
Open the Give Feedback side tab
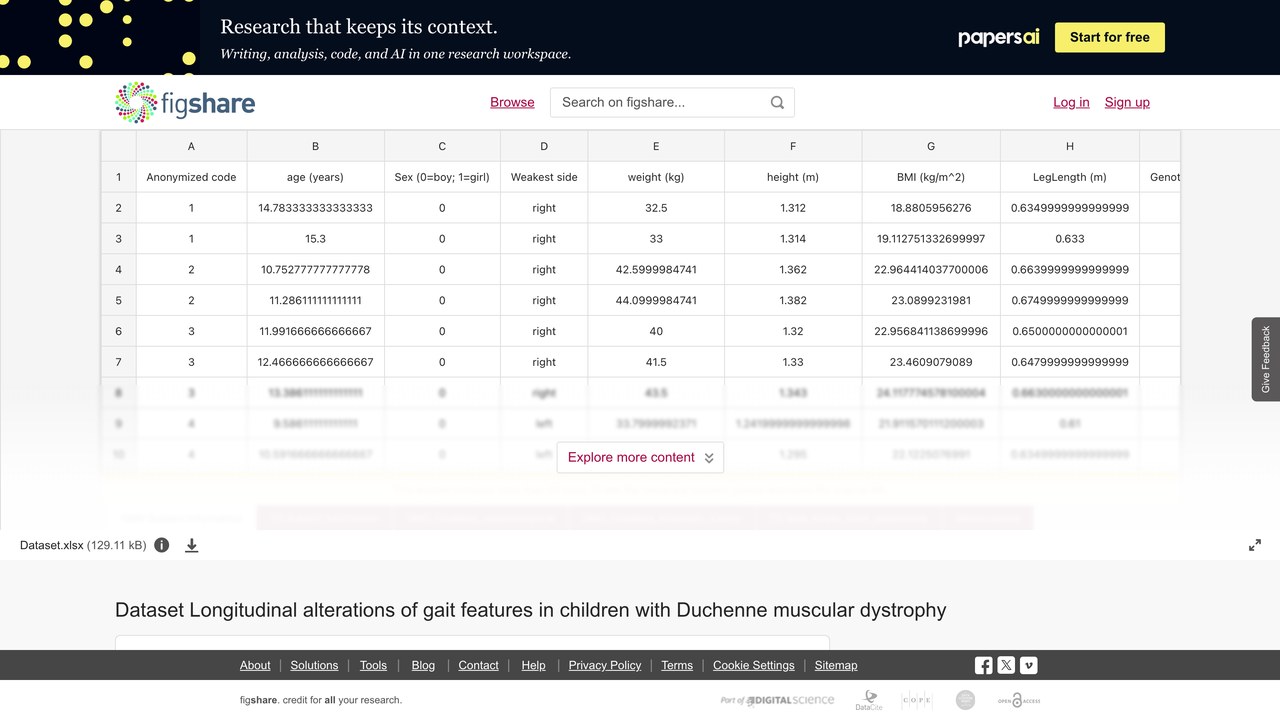pyautogui.click(x=1266, y=359)
